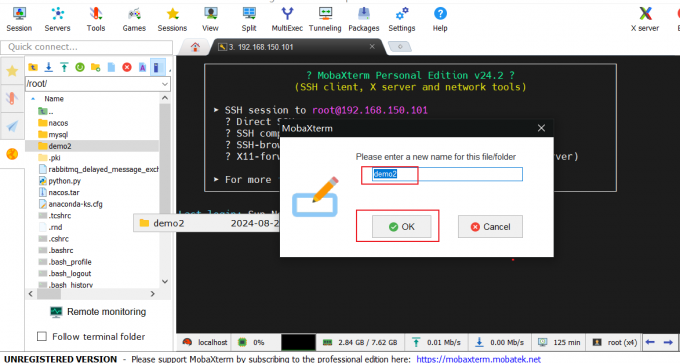Click the 2.84 GB / 7.62 GB memory indicator
This screenshot has height=363, width=680.
[x=360, y=342]
